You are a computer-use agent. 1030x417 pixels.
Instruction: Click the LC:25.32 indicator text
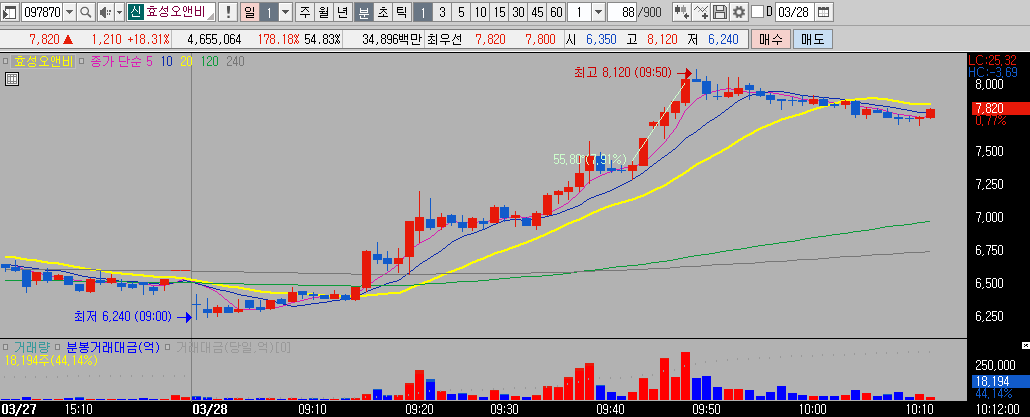[x=993, y=60]
